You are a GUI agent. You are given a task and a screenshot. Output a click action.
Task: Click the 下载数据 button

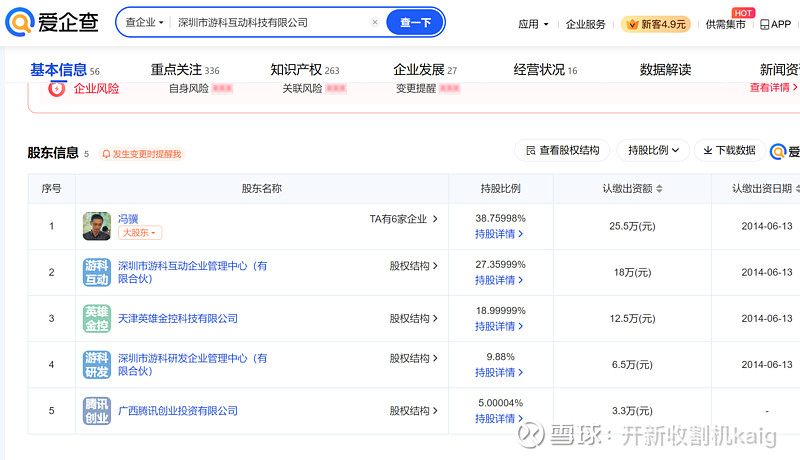pos(730,150)
